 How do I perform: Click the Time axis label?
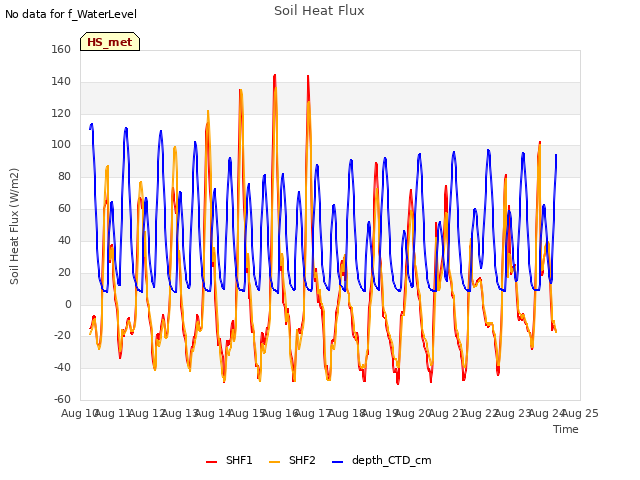[x=566, y=429]
